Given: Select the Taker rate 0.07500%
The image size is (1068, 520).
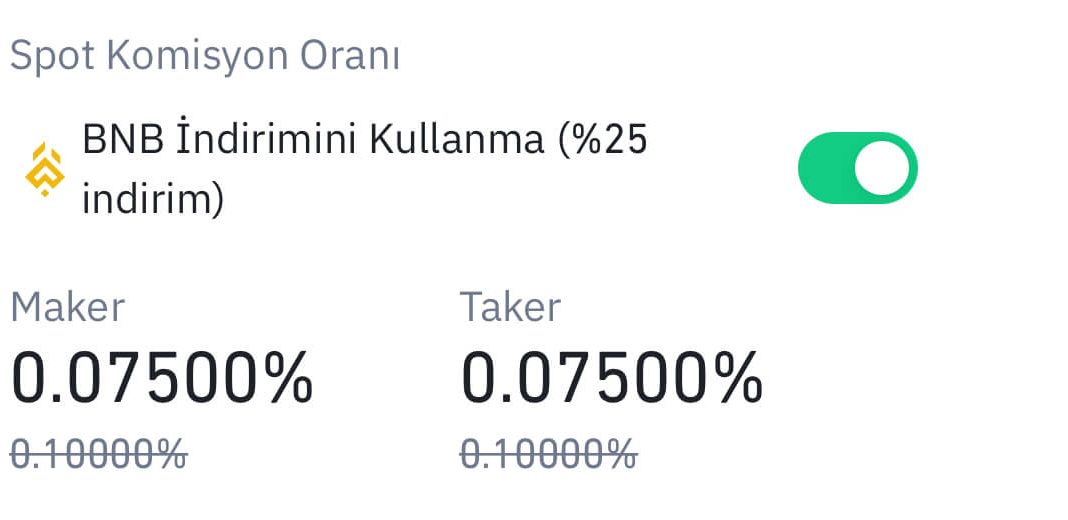Looking at the screenshot, I should (x=612, y=378).
